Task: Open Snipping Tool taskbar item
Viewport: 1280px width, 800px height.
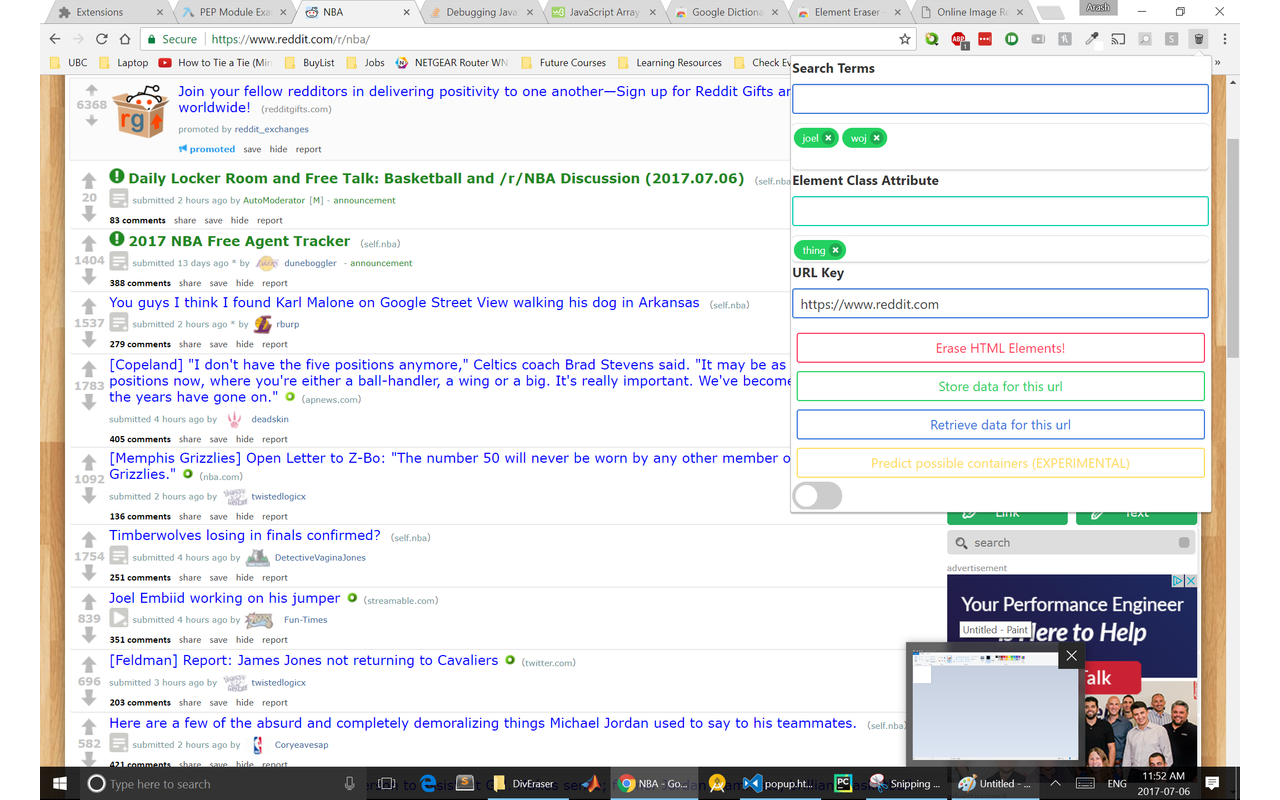Action: tap(905, 783)
